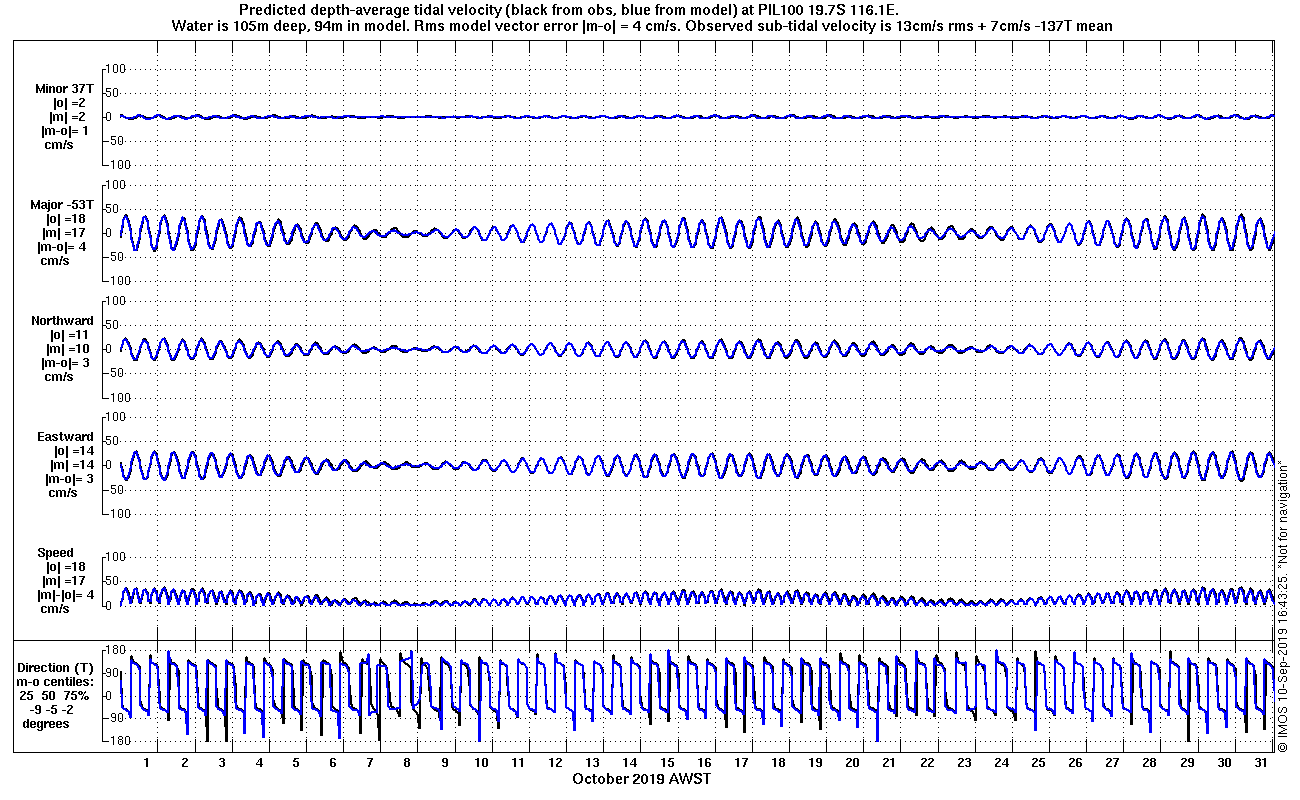This screenshot has width=1300, height=800.
Task: Click the day "1" x-axis tick label
Action: pyautogui.click(x=147, y=762)
